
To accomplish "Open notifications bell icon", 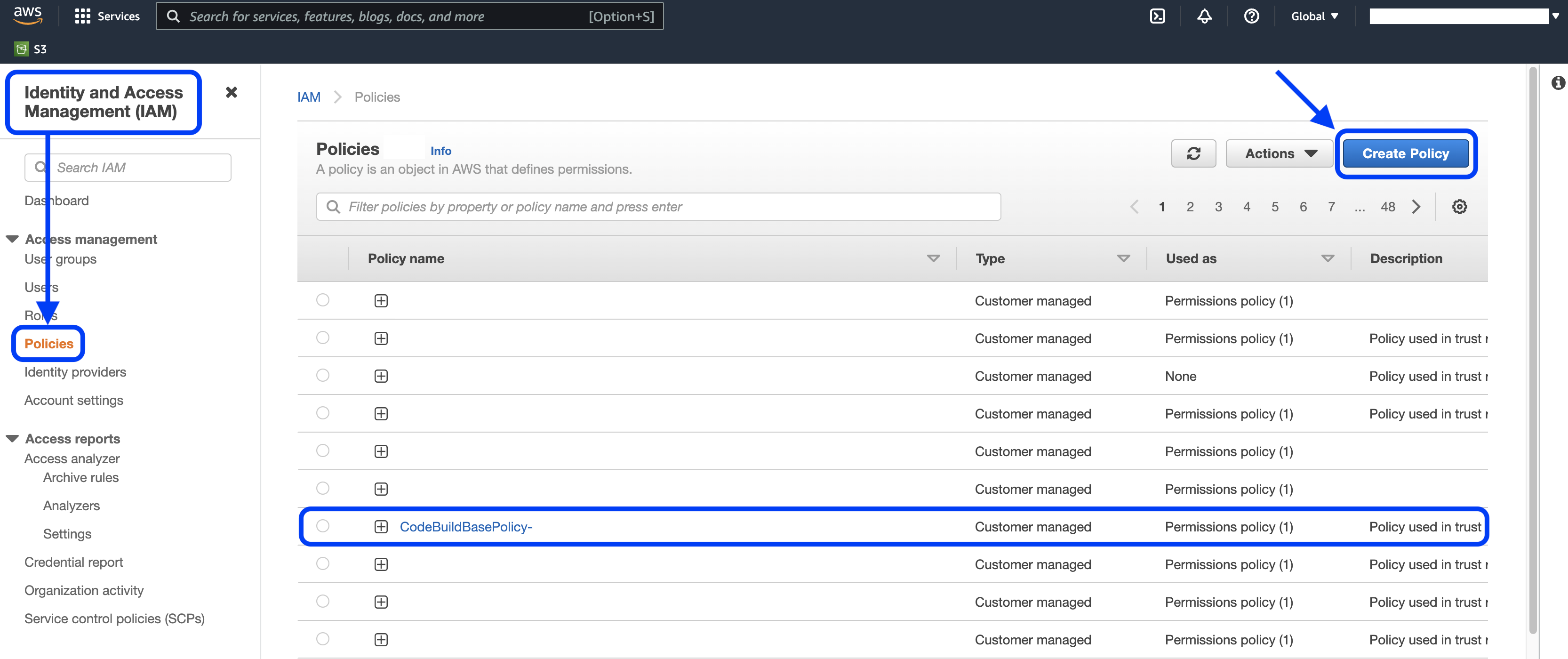I will tap(1204, 16).
